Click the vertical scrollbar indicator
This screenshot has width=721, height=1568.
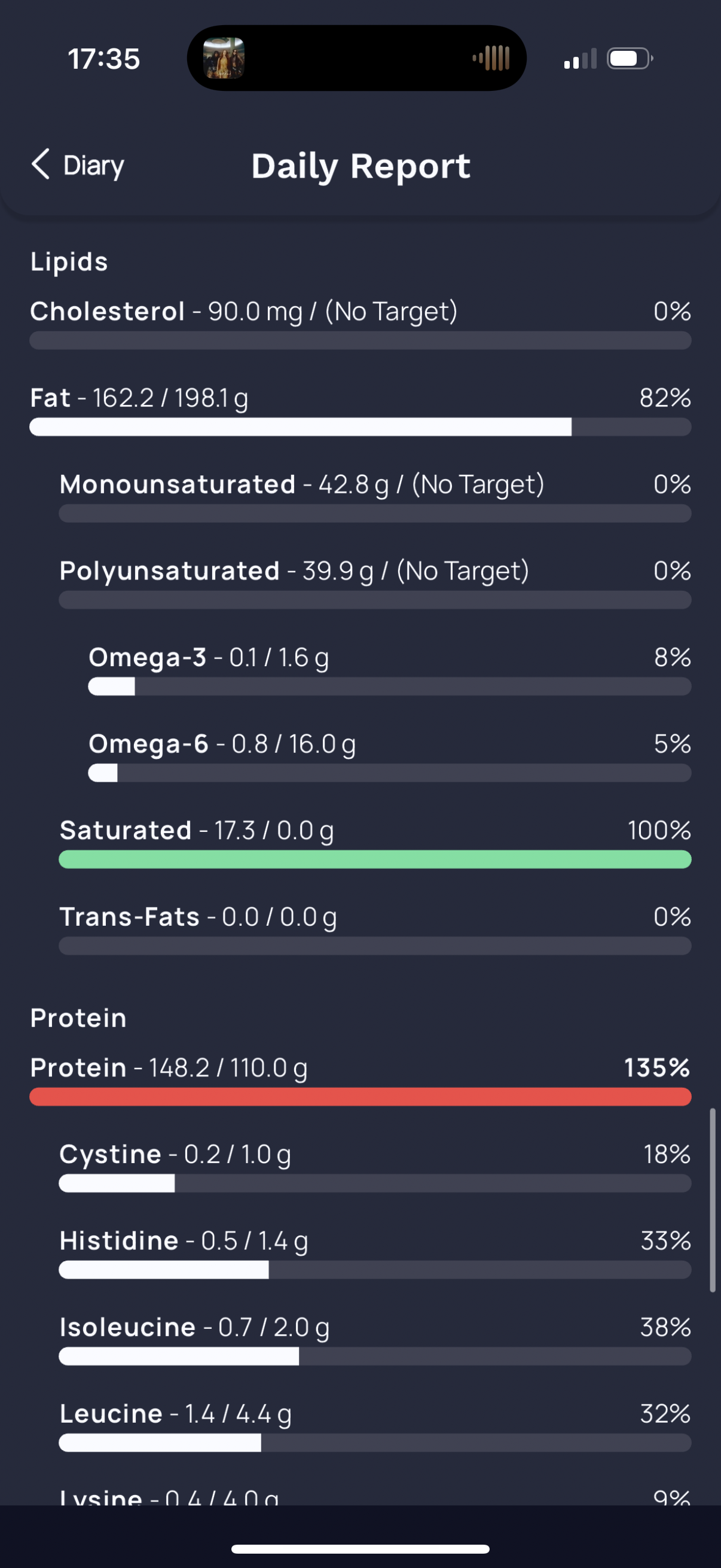click(712, 1199)
